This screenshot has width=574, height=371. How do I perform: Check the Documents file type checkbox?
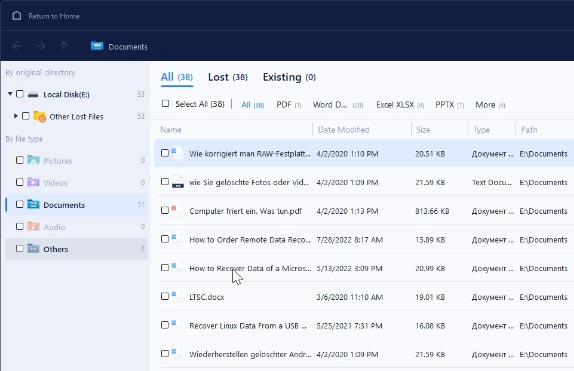point(20,204)
